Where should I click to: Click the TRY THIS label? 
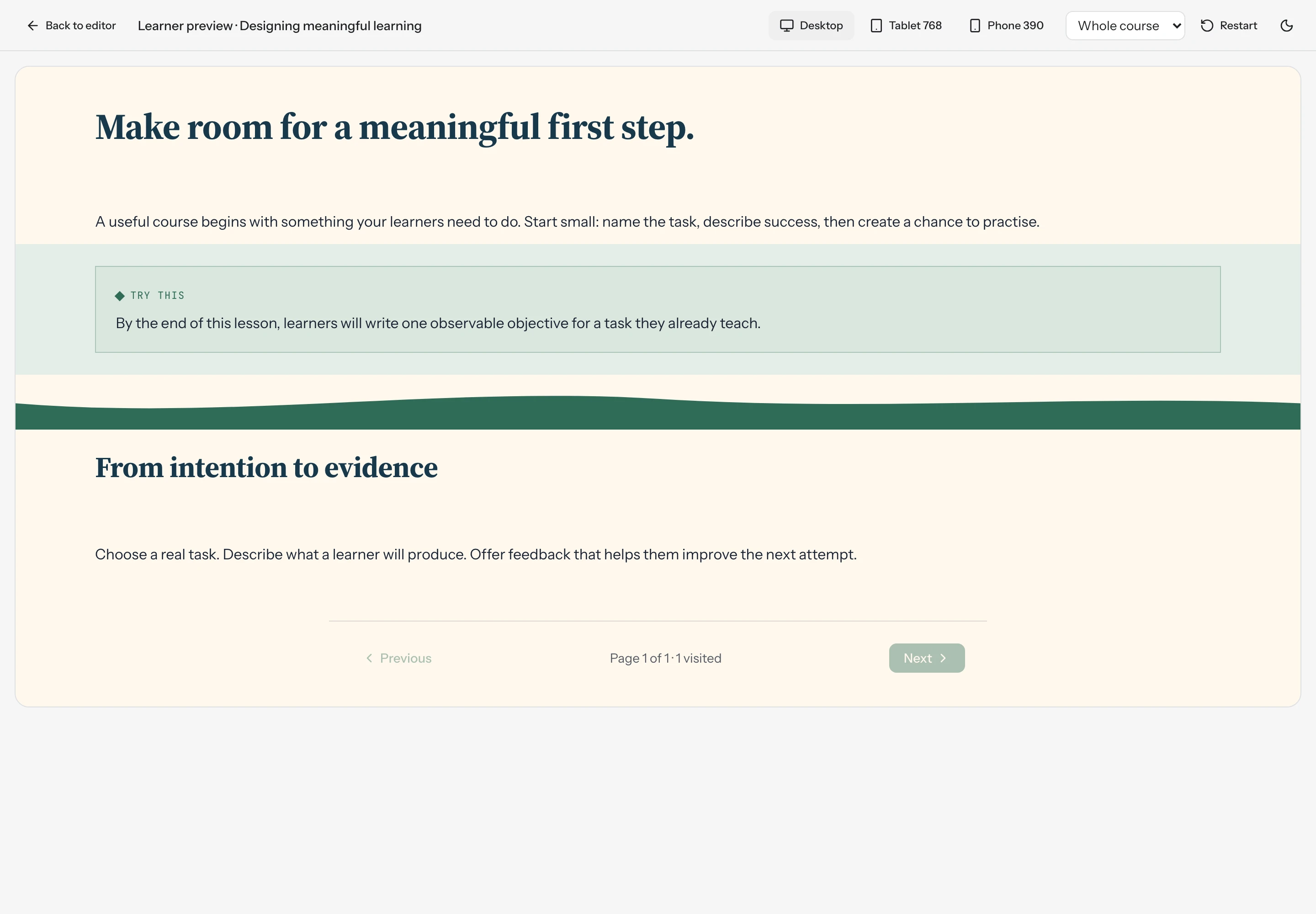(158, 296)
